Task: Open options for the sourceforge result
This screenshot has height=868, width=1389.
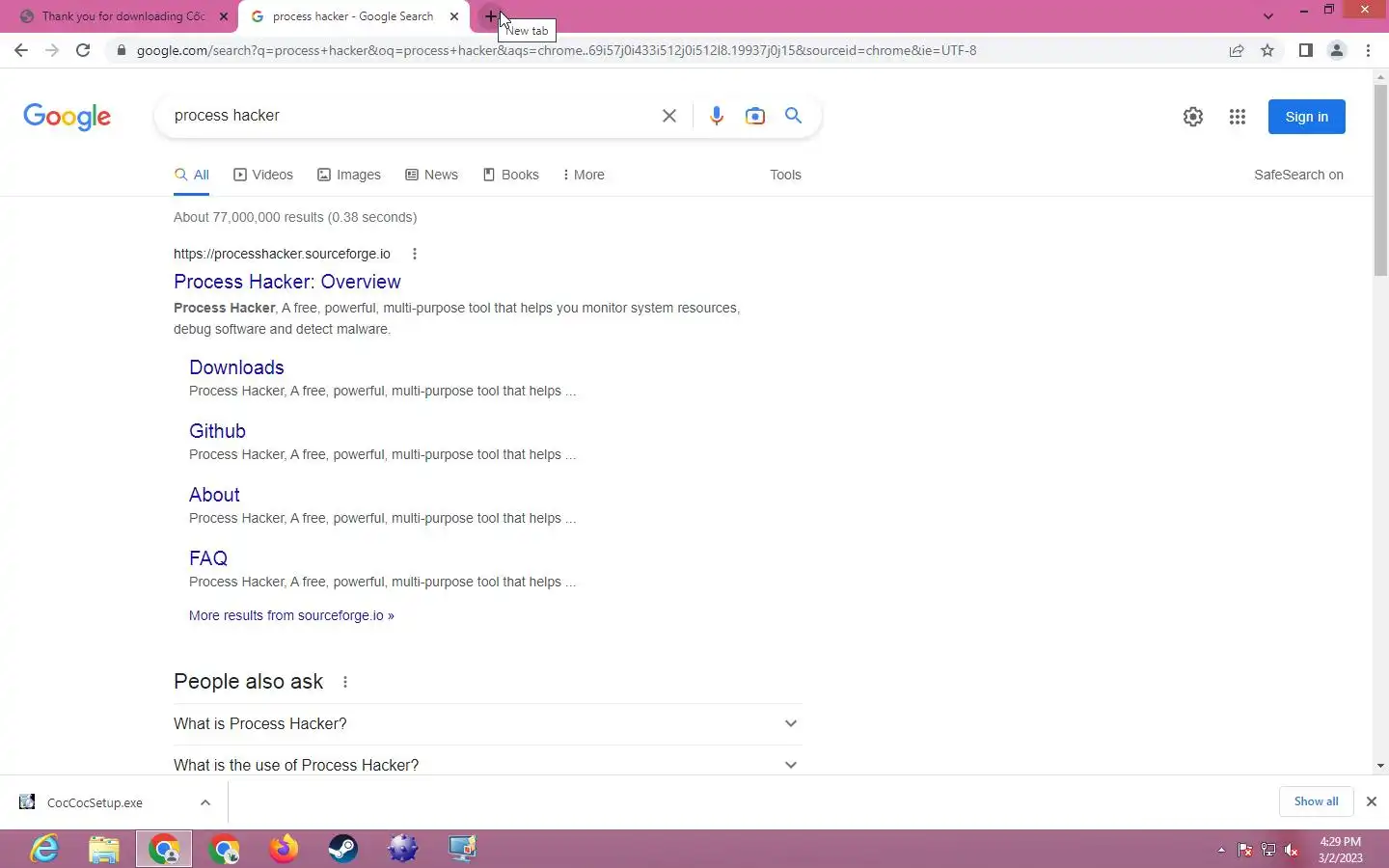Action: coord(415,254)
